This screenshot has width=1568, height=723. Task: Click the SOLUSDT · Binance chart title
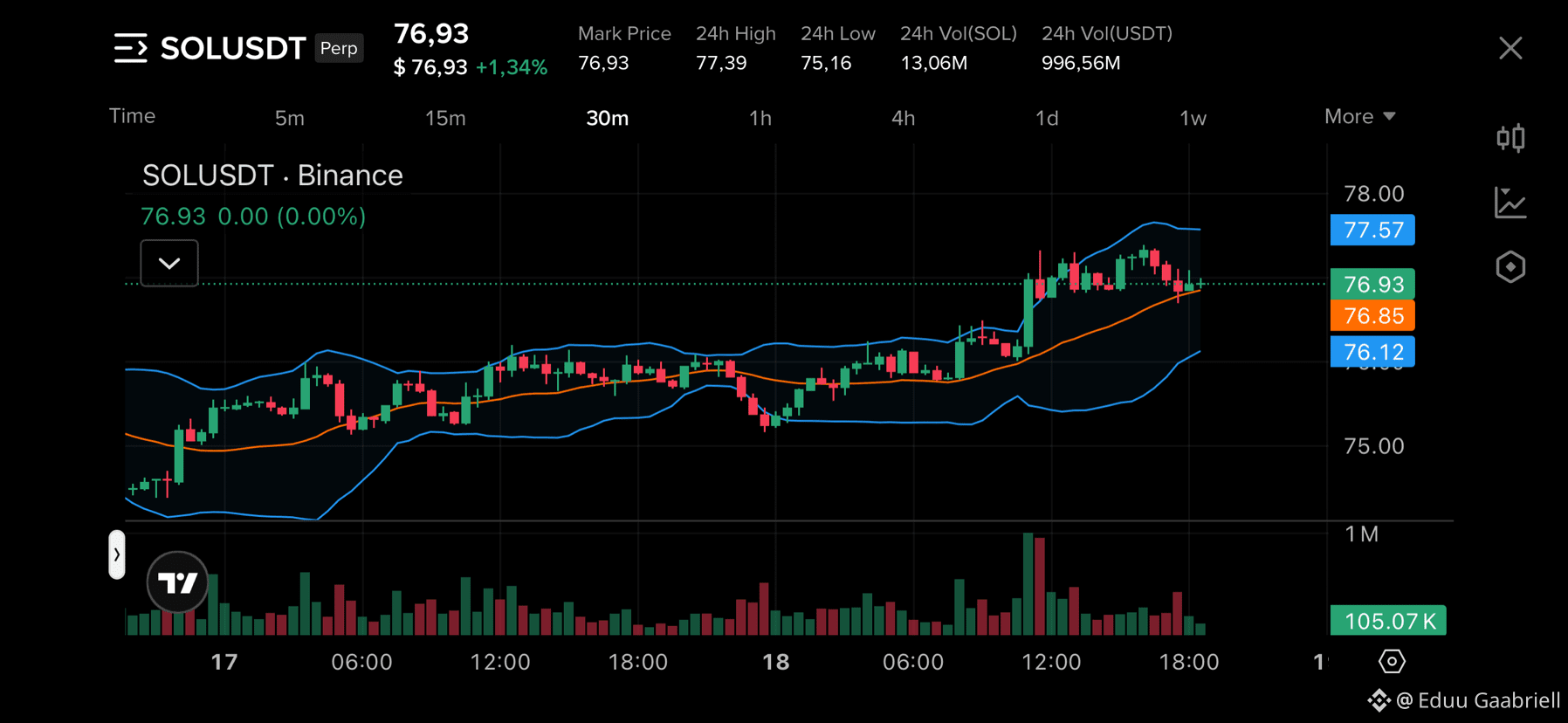pos(272,176)
